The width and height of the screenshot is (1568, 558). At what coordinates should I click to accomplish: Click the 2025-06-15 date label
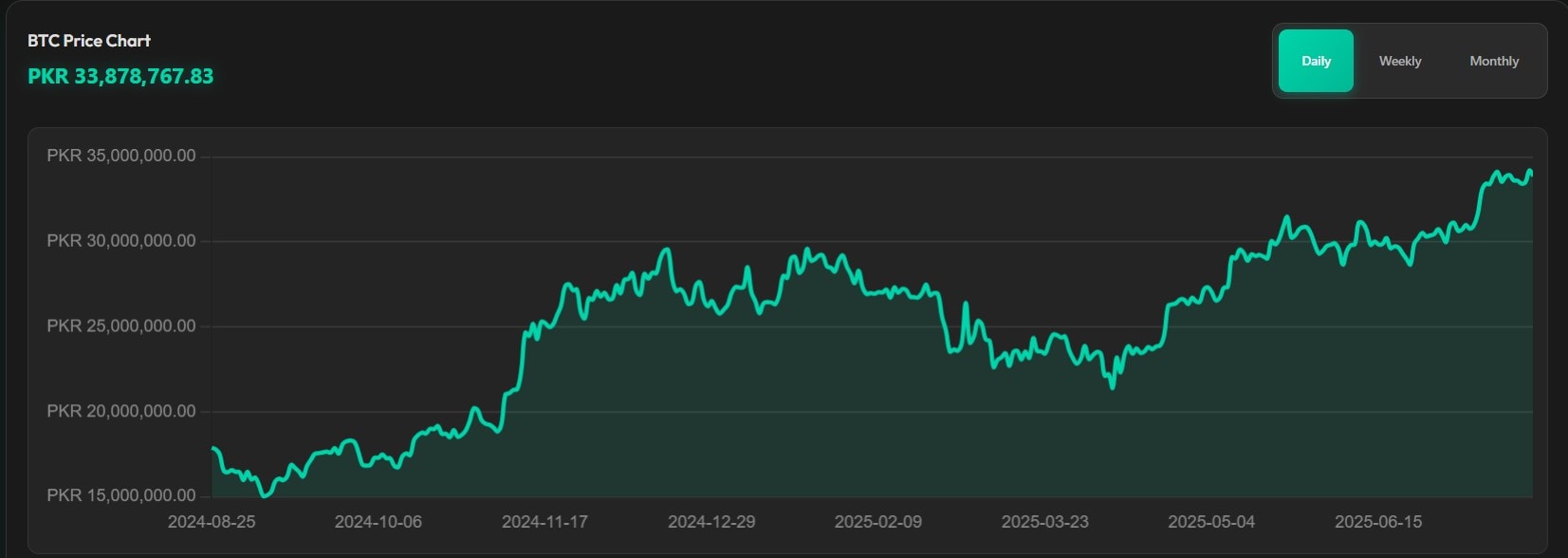coord(1378,522)
